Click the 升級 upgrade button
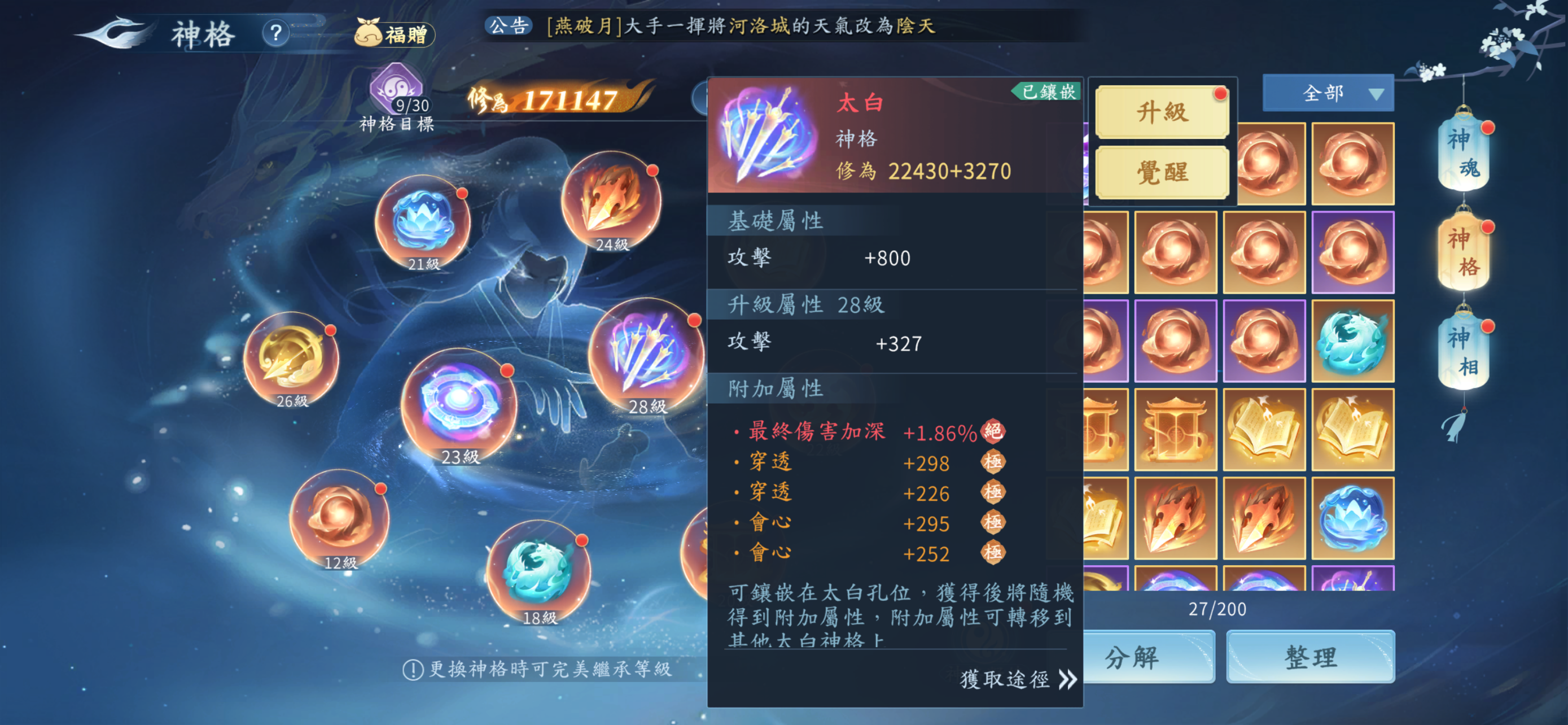Viewport: 1568px width, 725px height. click(1162, 111)
